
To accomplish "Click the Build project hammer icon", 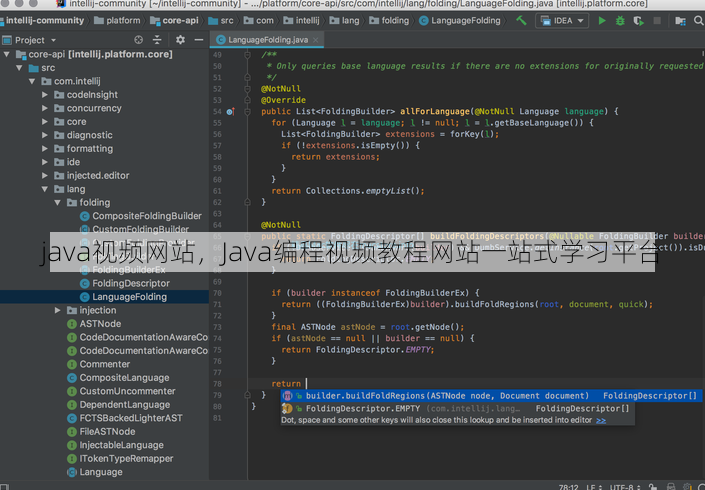I will click(x=521, y=21).
